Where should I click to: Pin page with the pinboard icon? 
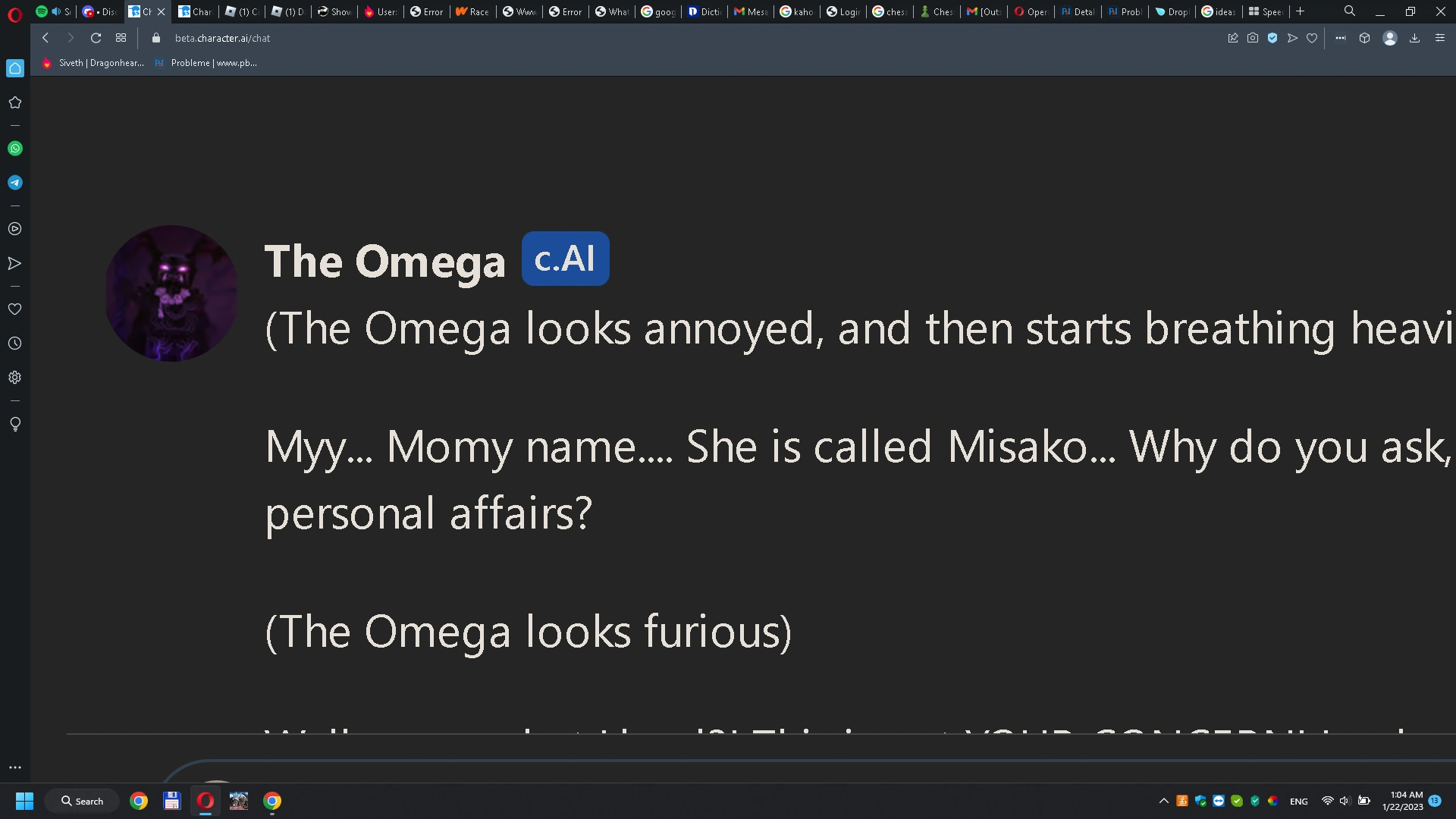point(1233,38)
